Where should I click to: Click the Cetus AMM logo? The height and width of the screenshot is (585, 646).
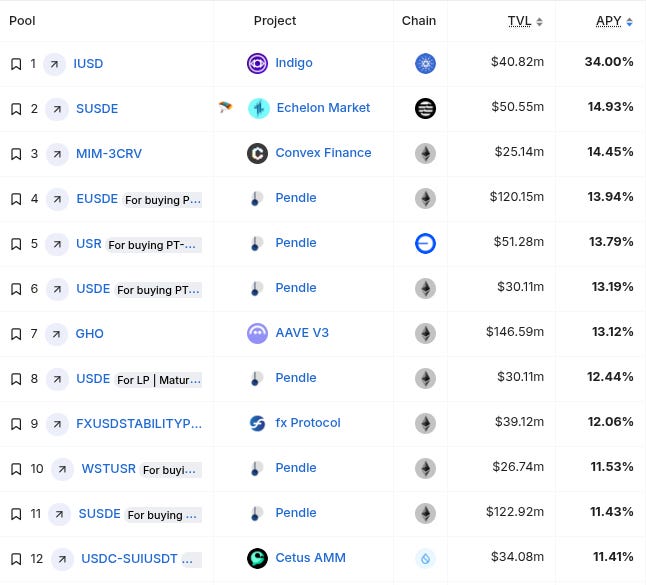[x=257, y=559]
